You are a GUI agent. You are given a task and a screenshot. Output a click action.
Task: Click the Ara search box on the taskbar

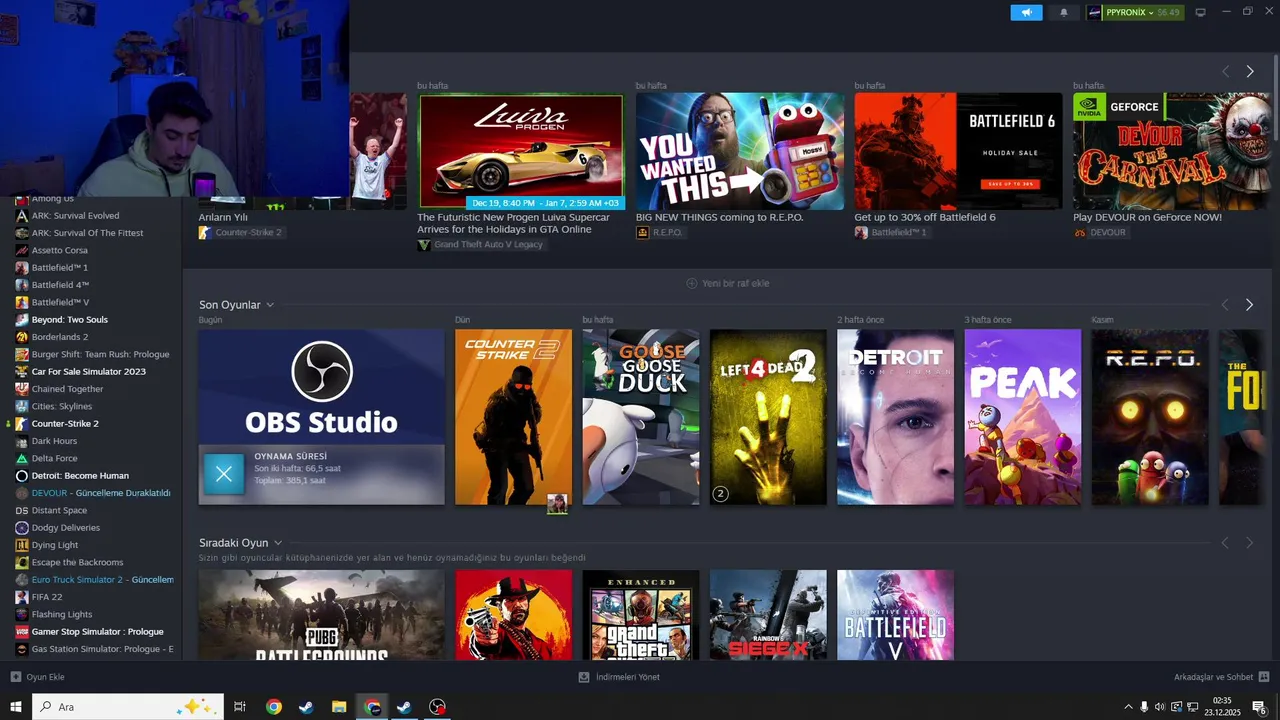pyautogui.click(x=128, y=707)
